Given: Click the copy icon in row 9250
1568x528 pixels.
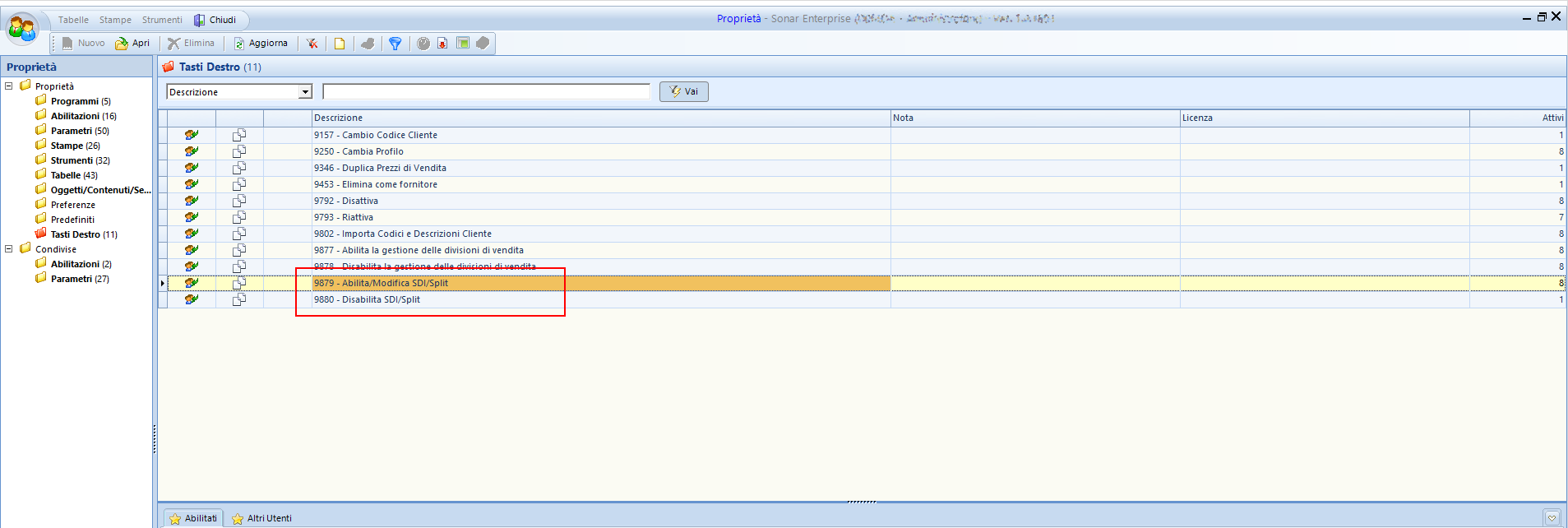Looking at the screenshot, I should pyautogui.click(x=239, y=151).
